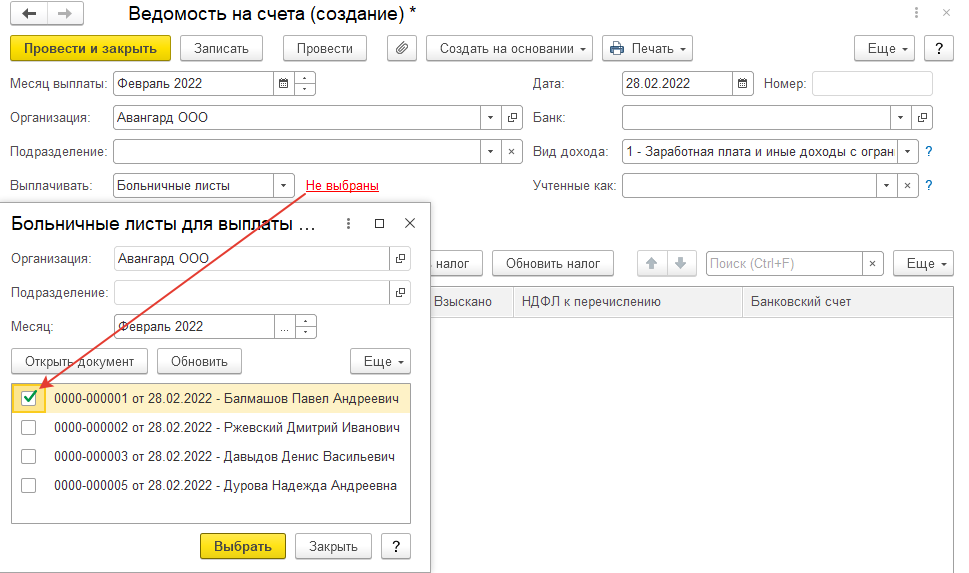Click Открыть документ button in dialog
Viewport: 969px width, 573px height.
pyautogui.click(x=79, y=362)
